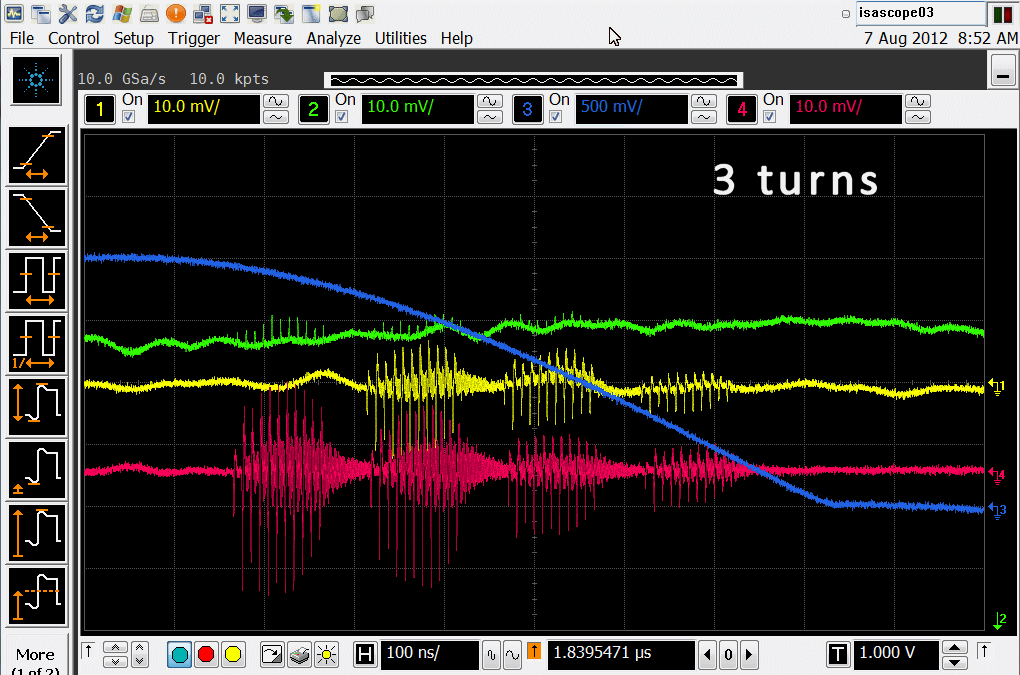Open More measurements page 1 of 2

point(36,660)
